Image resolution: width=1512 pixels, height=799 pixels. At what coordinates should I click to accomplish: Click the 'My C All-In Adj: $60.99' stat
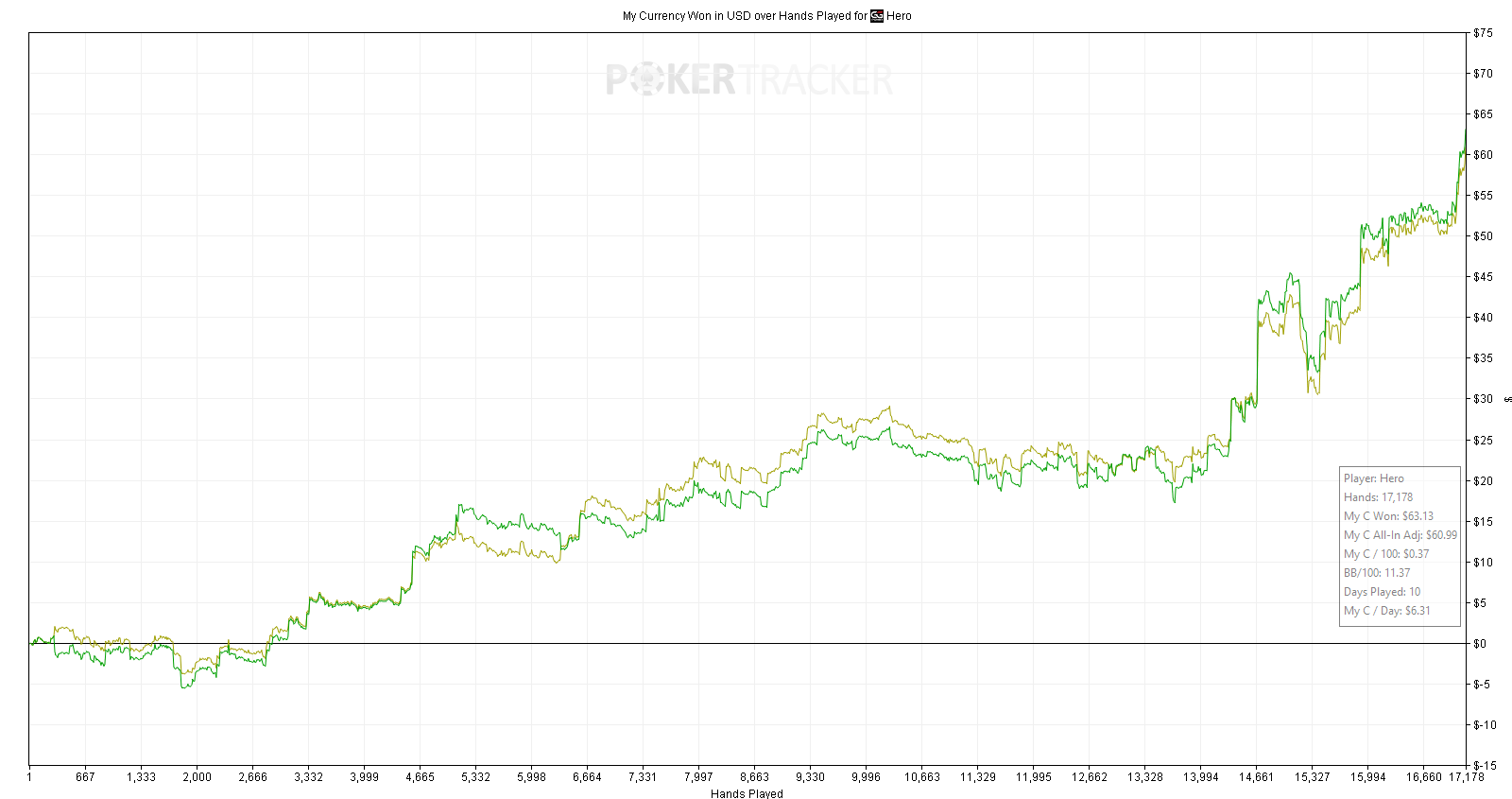1400,535
